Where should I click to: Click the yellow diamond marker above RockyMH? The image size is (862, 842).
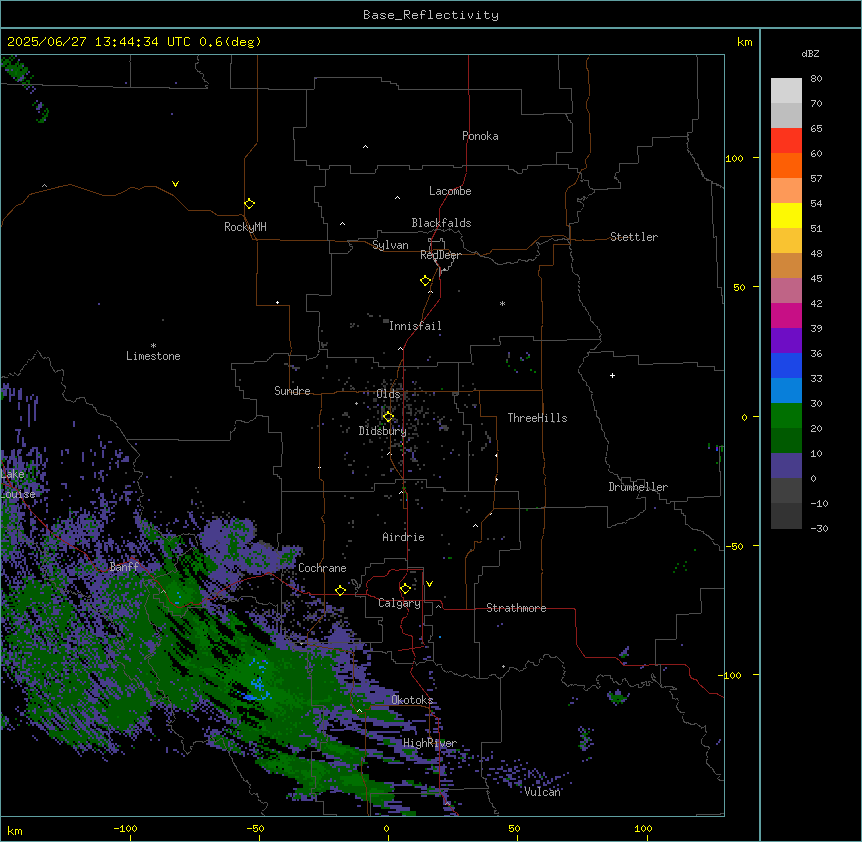coord(249,204)
